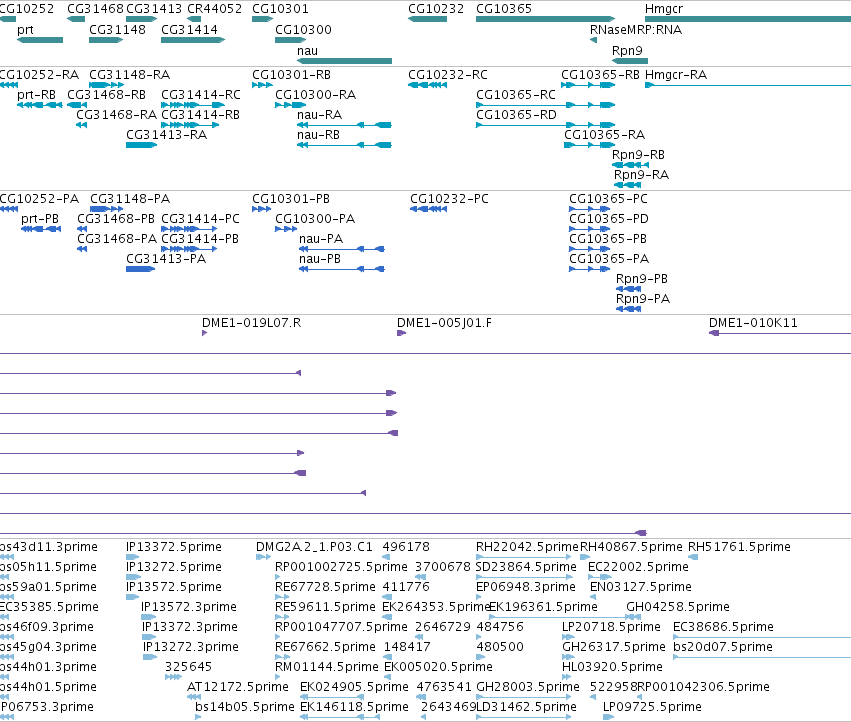
Task: Click transcript CG10365-RC
Action: [545, 105]
